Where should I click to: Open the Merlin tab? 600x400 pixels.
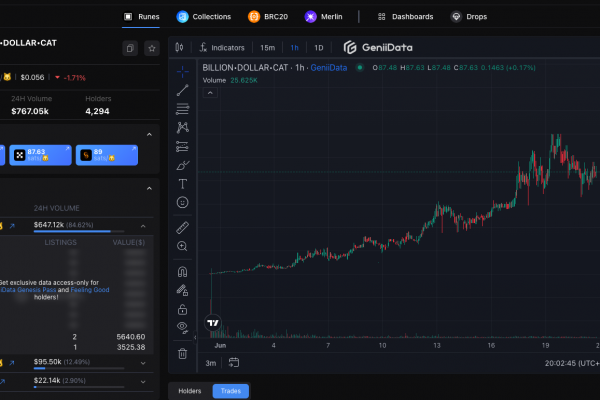click(323, 16)
